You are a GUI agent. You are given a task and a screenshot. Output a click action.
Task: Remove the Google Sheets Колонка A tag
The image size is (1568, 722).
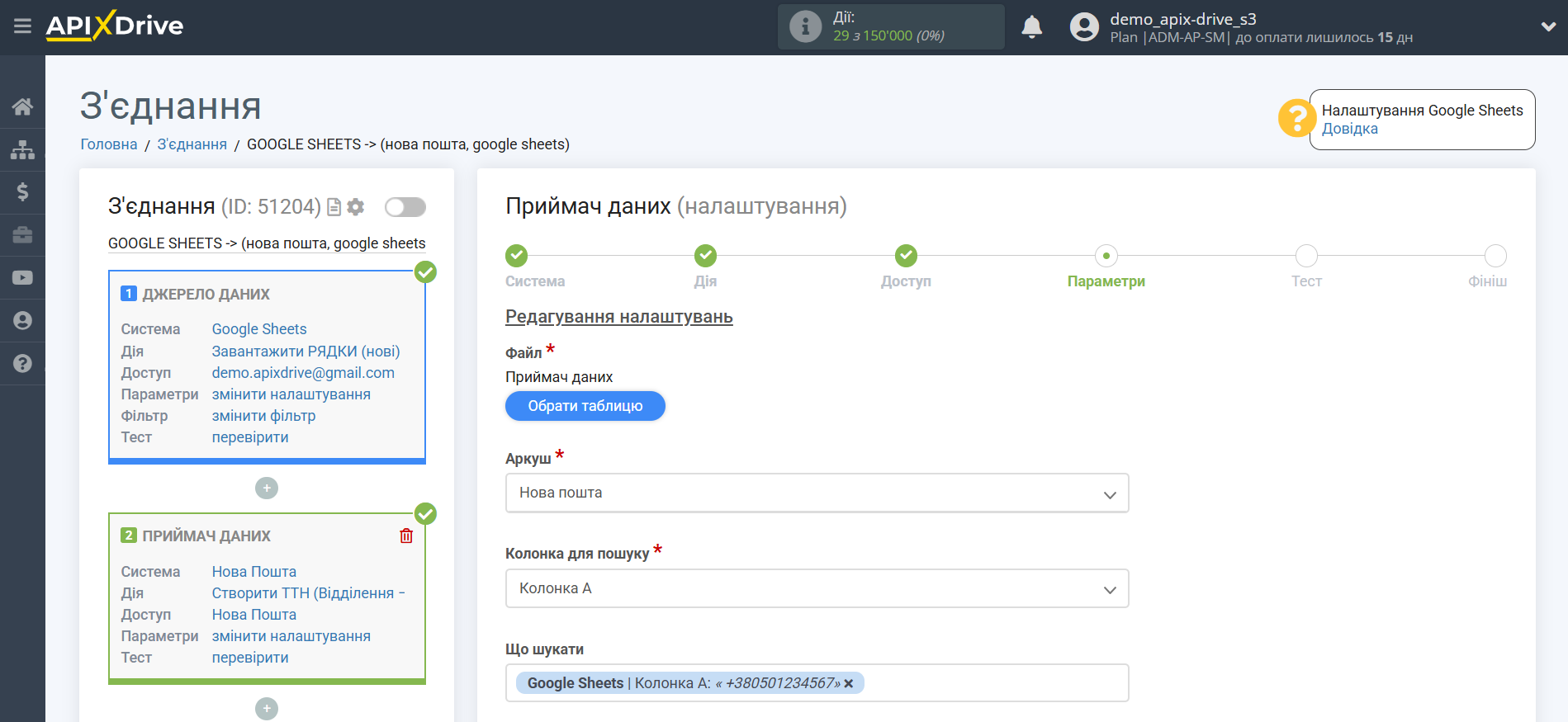849,684
